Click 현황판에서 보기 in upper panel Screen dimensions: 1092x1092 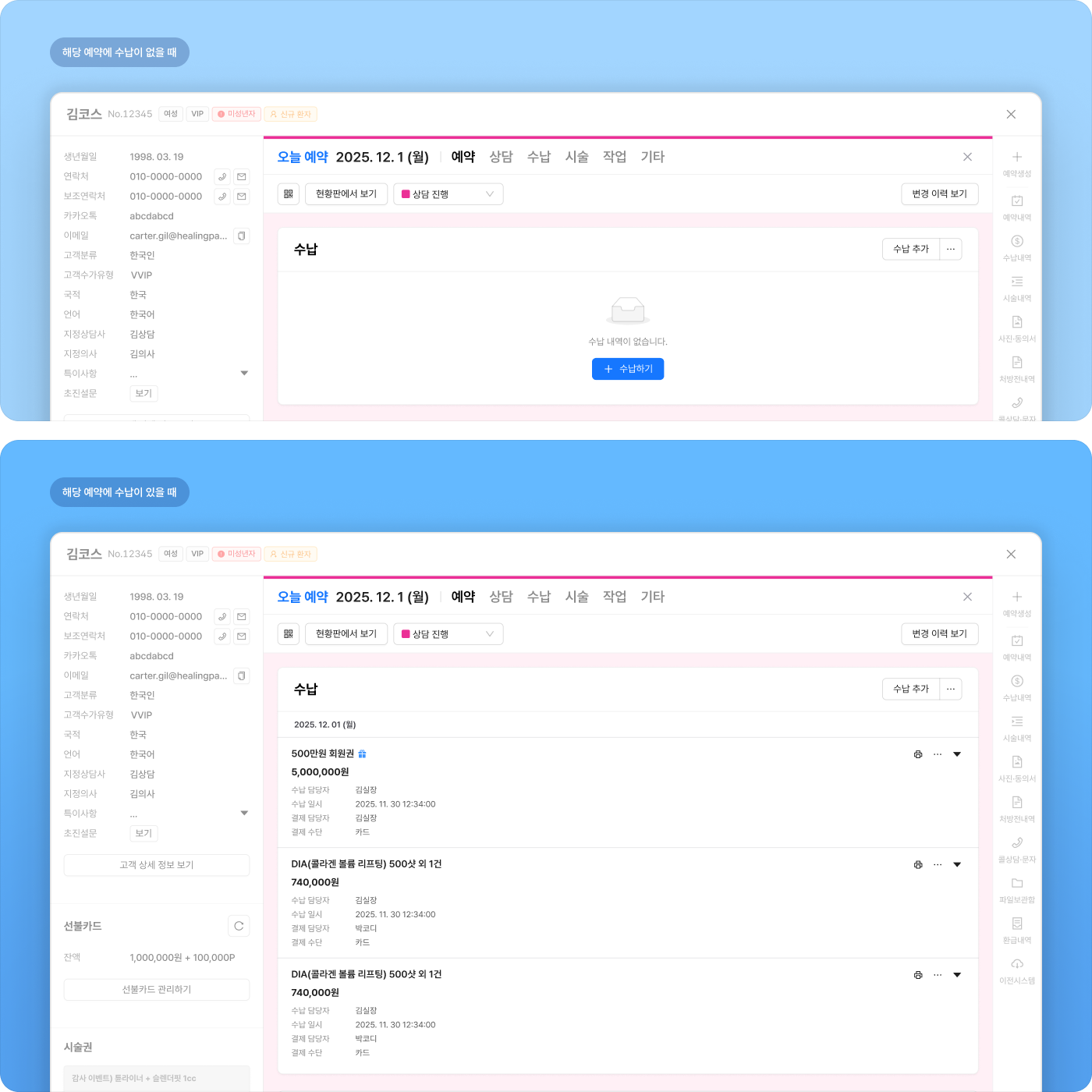pos(346,194)
